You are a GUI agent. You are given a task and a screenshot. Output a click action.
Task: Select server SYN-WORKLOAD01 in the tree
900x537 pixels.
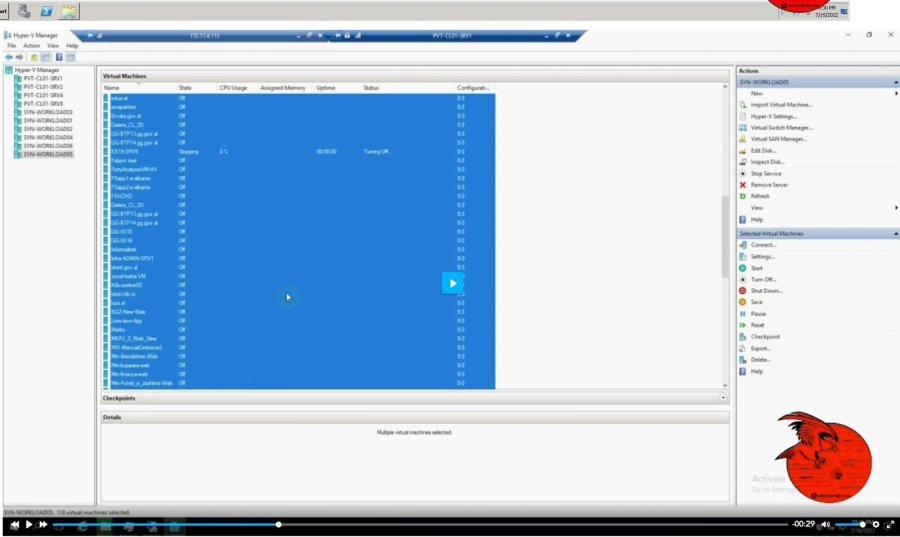click(x=48, y=121)
